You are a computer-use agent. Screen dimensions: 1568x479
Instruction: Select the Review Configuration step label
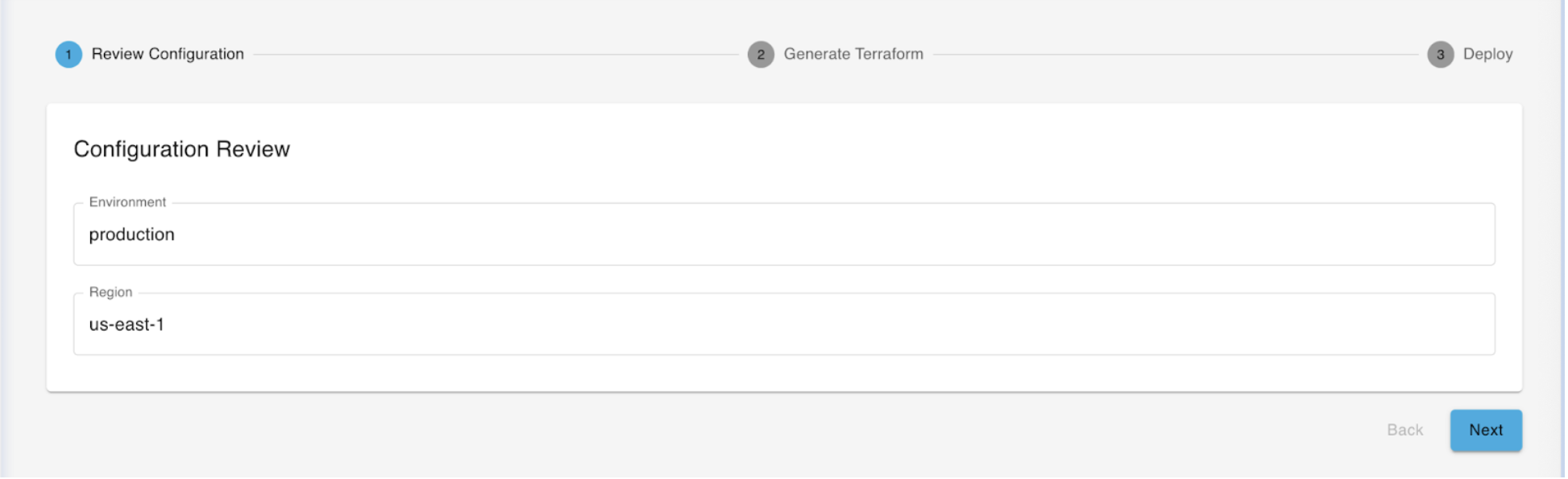point(168,54)
